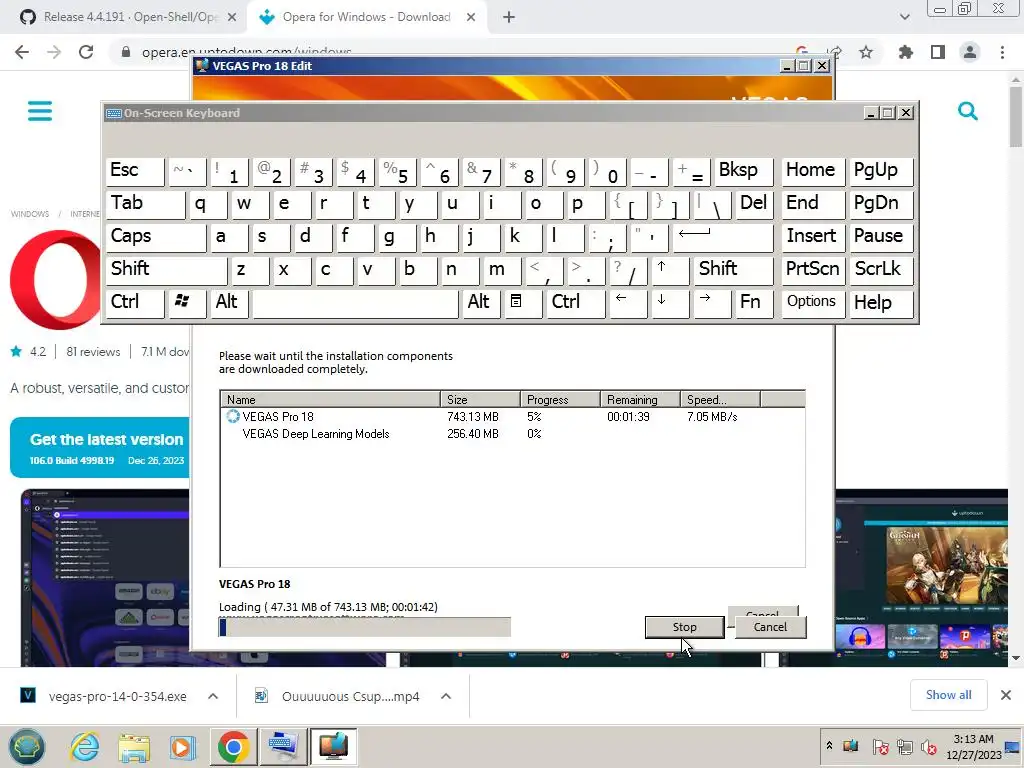
Task: Click site lock icon in address bar
Action: coord(125,52)
